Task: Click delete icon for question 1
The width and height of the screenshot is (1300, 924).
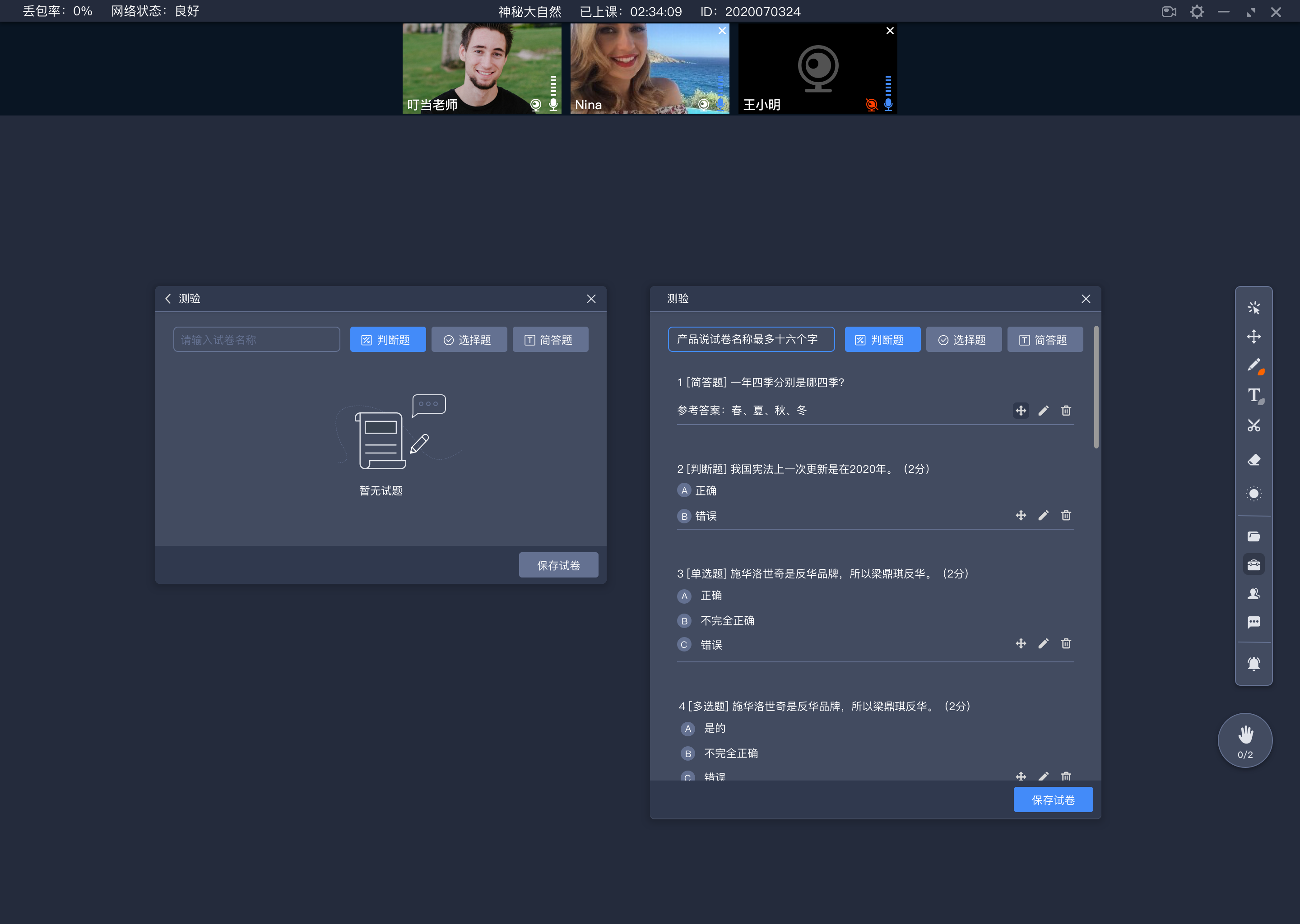Action: 1066,411
